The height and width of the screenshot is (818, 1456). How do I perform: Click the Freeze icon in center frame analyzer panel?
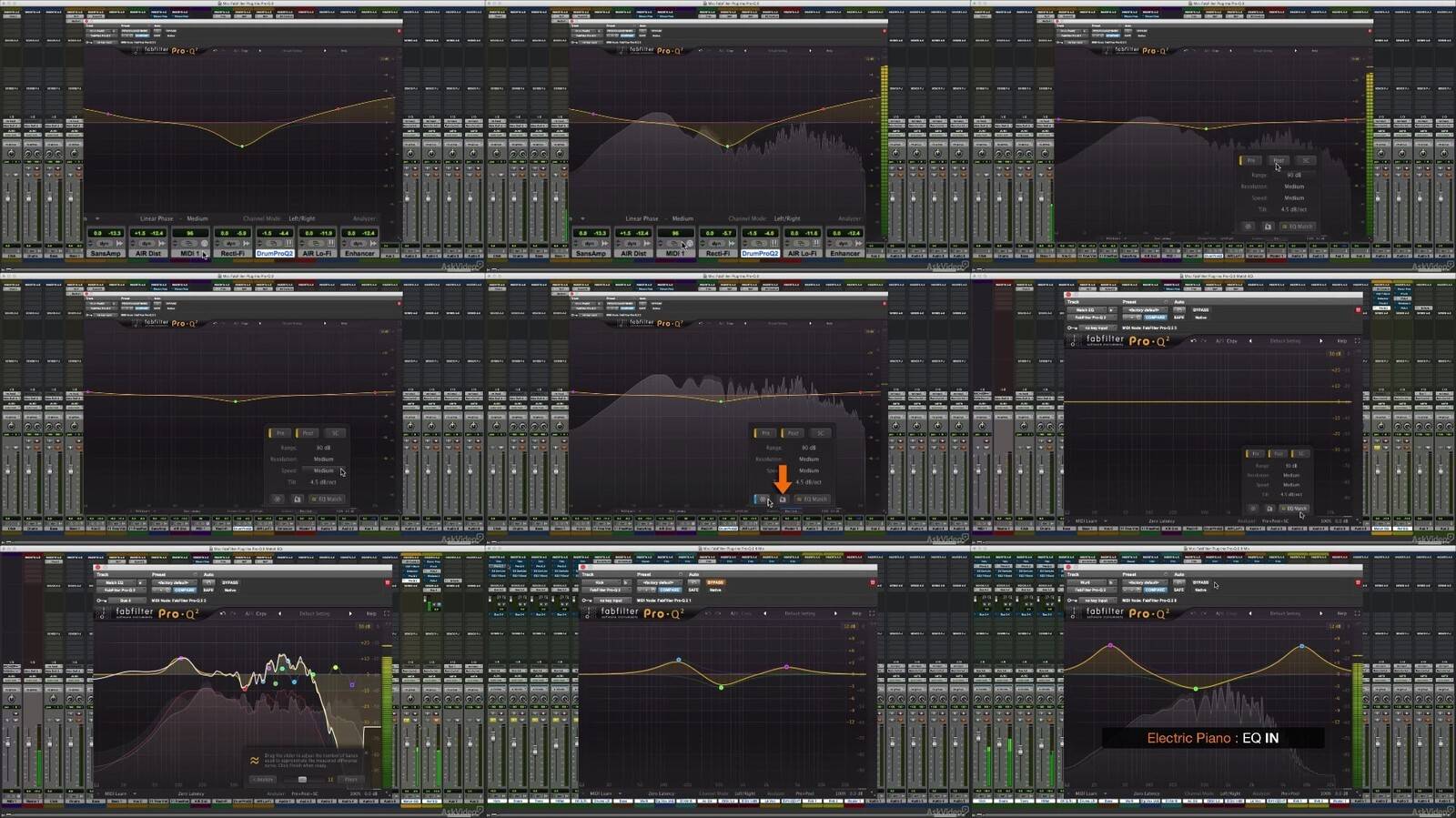[x=763, y=499]
